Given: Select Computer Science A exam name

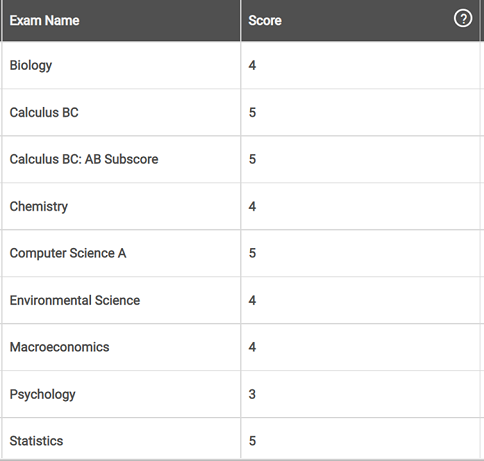Looking at the screenshot, I should (x=68, y=253).
